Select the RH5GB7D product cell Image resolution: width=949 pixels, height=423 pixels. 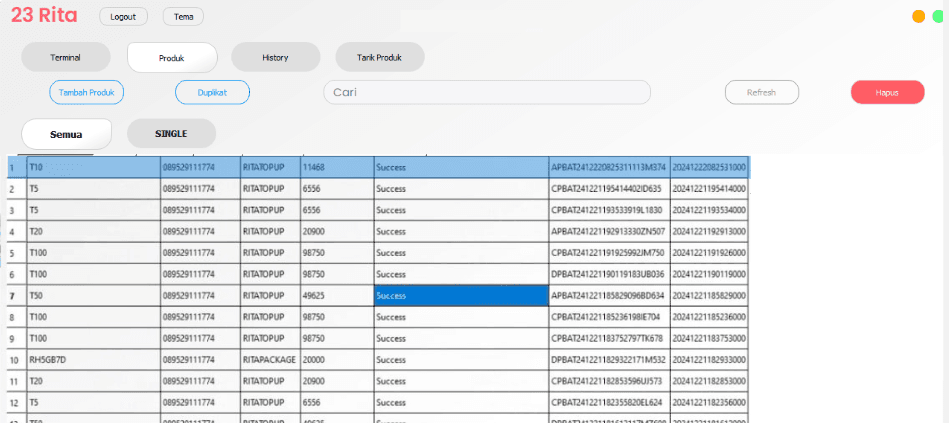[x=93, y=360]
